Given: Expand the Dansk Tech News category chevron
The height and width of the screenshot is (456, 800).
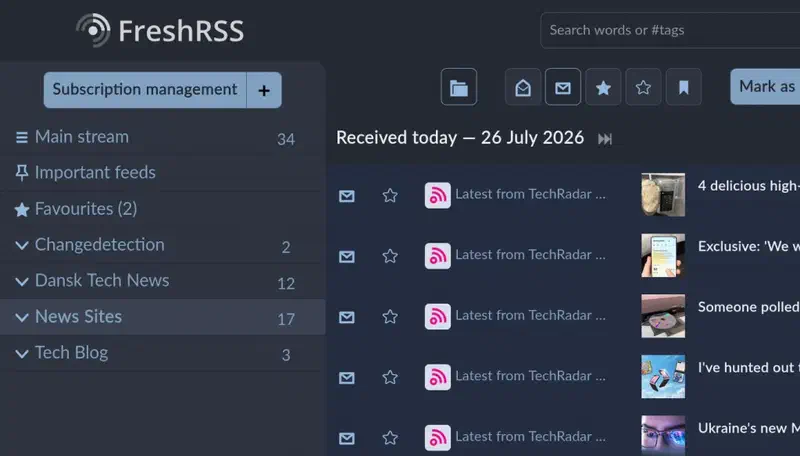Looking at the screenshot, I should coord(21,282).
